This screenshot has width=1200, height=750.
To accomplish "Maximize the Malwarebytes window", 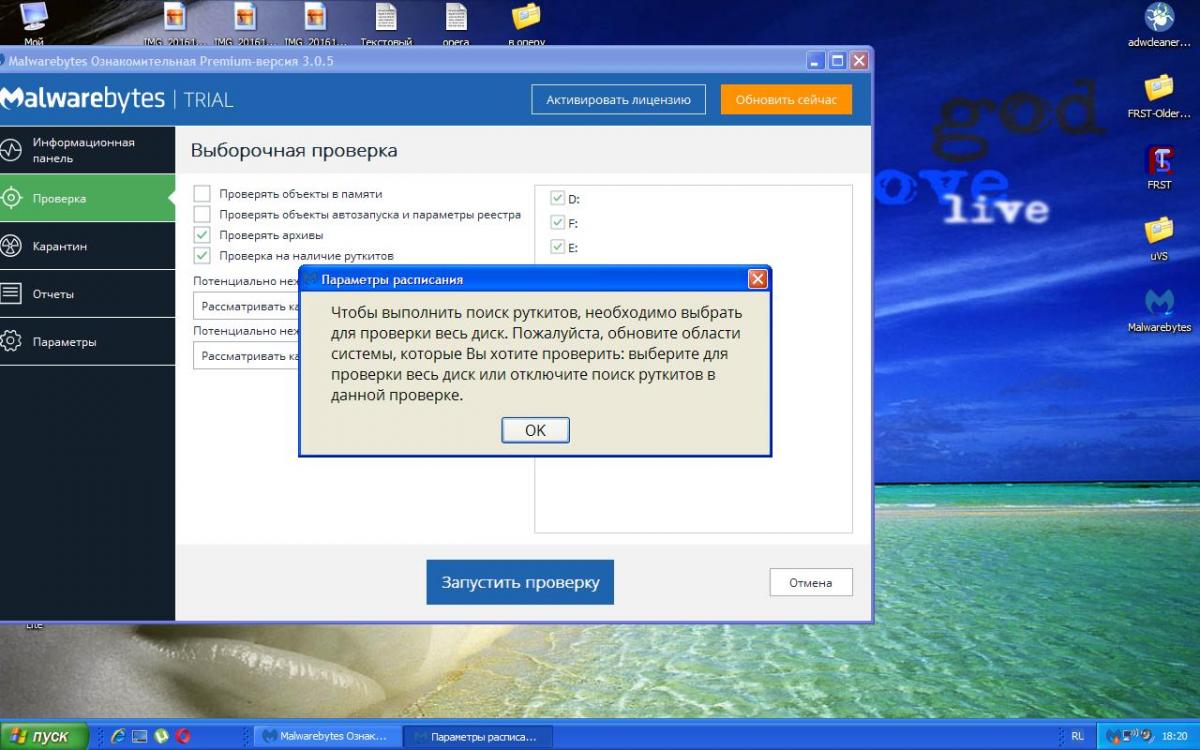I will pos(838,60).
